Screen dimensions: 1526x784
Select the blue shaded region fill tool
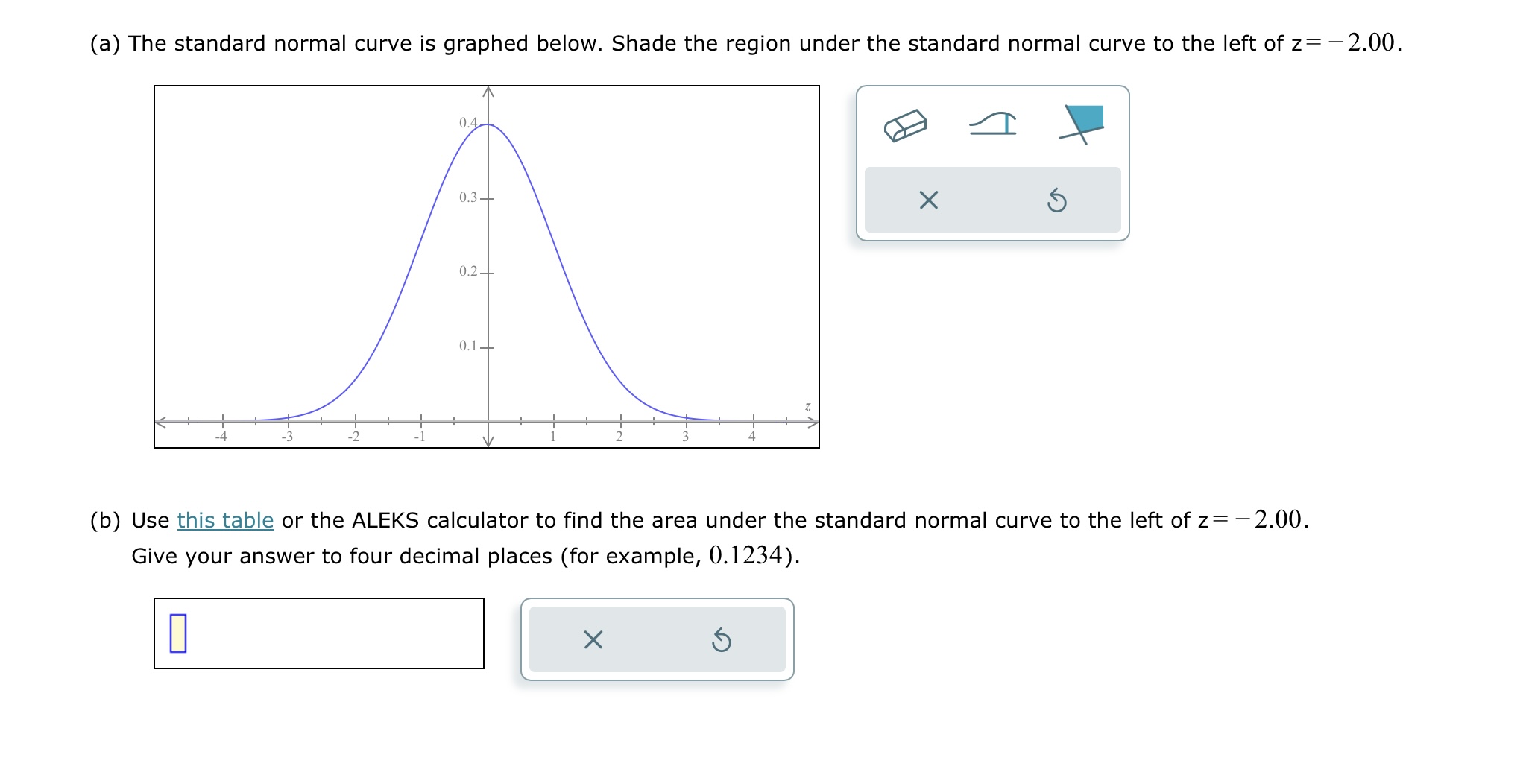click(x=1083, y=125)
